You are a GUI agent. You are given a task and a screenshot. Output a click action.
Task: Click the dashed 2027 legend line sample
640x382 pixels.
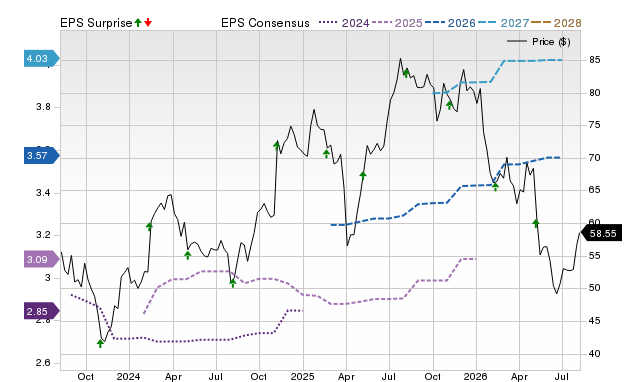pos(488,22)
